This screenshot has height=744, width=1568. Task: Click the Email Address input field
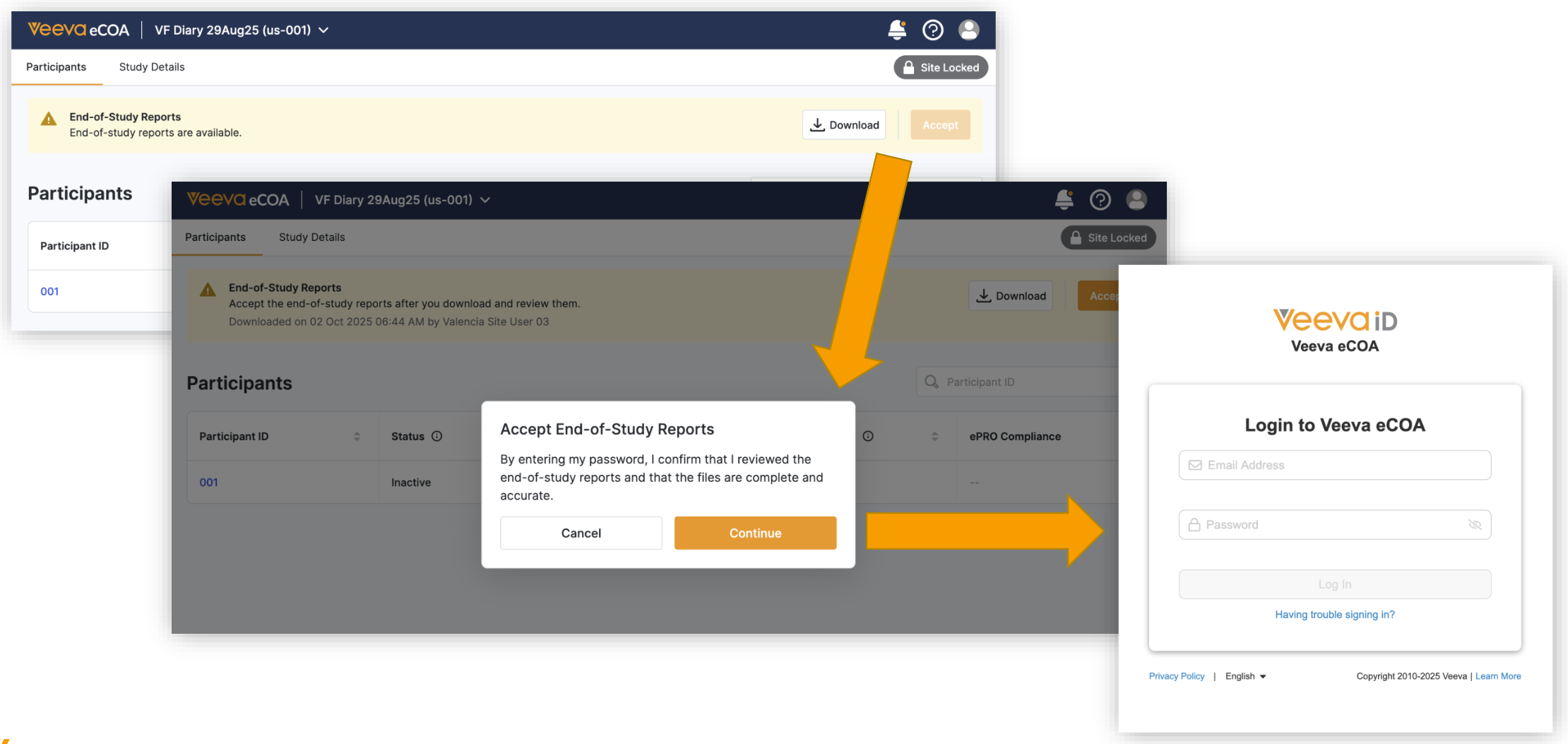point(1334,465)
